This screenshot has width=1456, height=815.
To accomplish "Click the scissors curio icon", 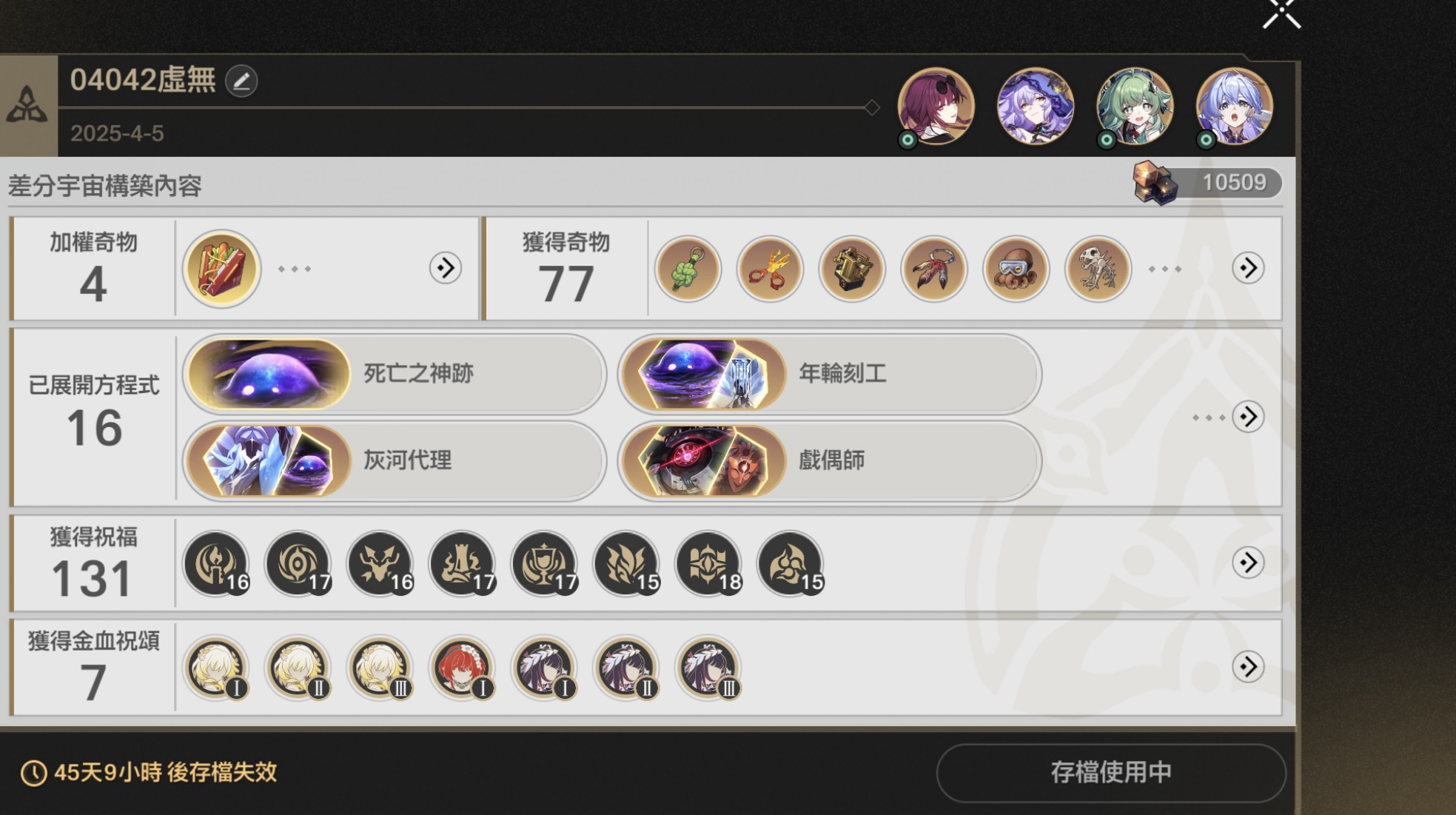I will coord(770,269).
